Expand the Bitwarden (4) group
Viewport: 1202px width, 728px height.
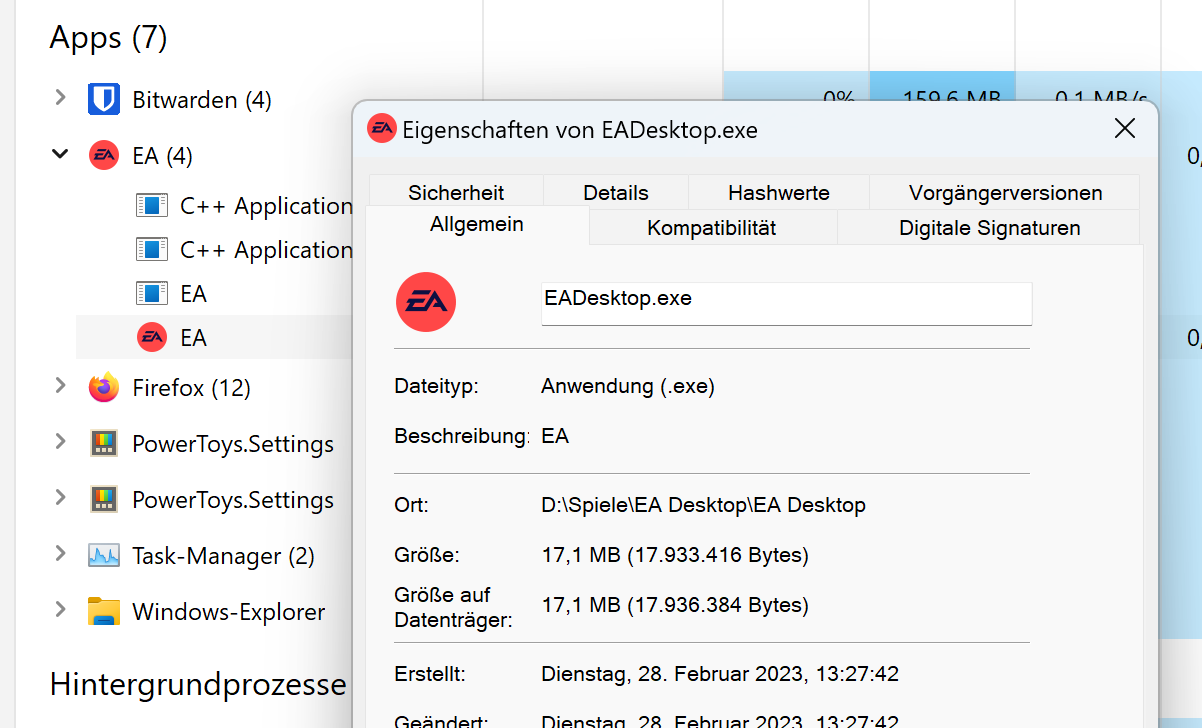[60, 98]
